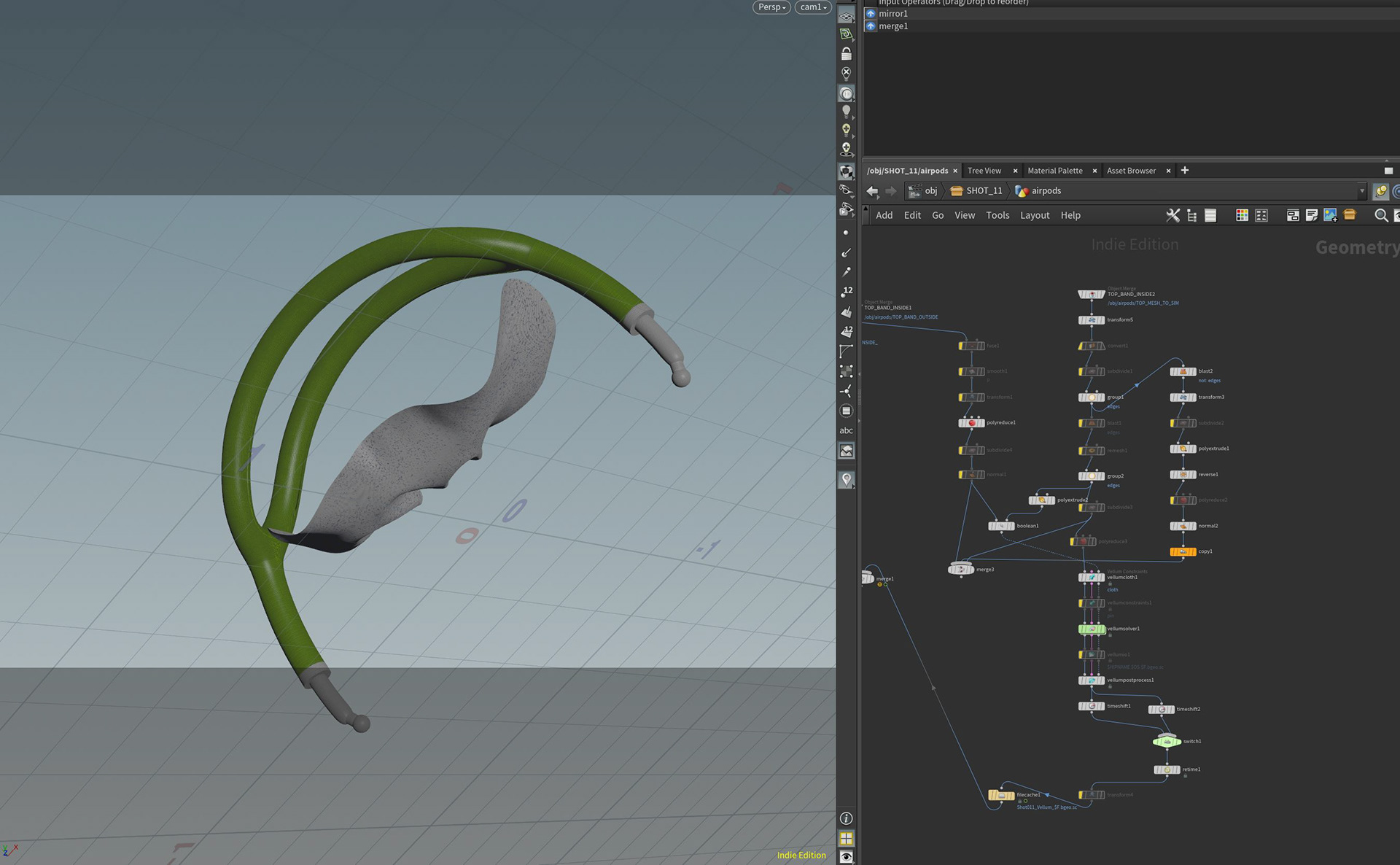Select the filecache1 node
This screenshot has height=865, width=1400.
[1001, 795]
